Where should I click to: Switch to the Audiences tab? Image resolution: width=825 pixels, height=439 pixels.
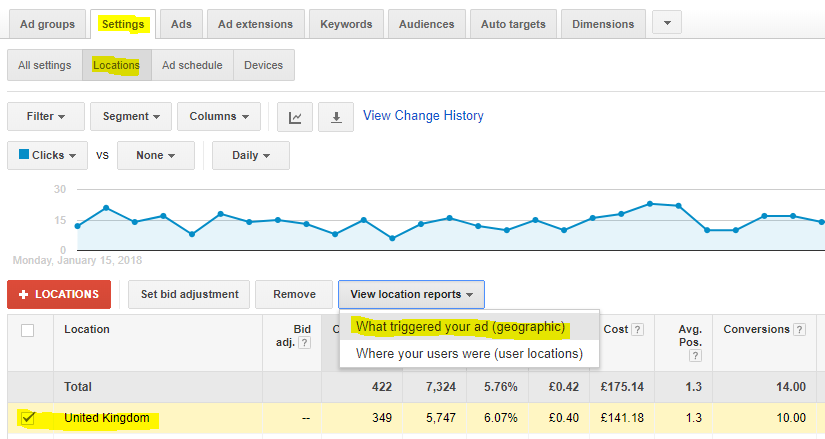[x=427, y=24]
